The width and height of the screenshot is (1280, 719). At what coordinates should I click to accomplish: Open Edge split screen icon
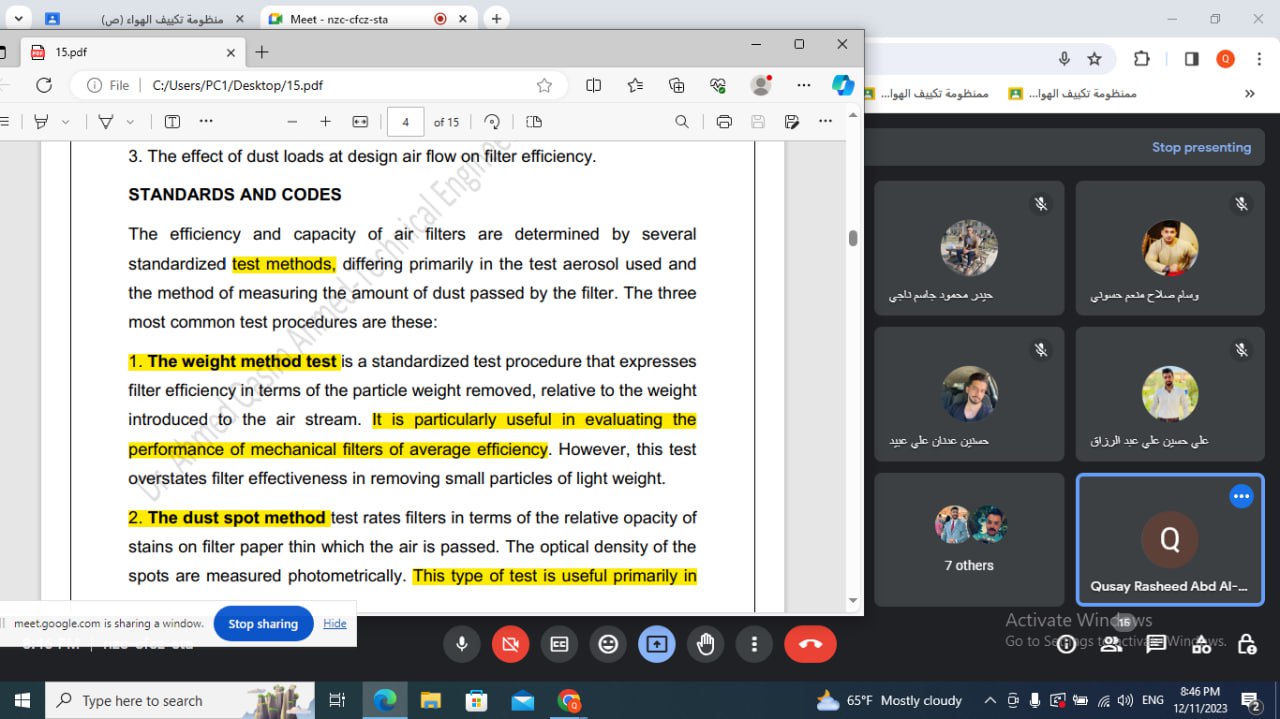pos(594,86)
